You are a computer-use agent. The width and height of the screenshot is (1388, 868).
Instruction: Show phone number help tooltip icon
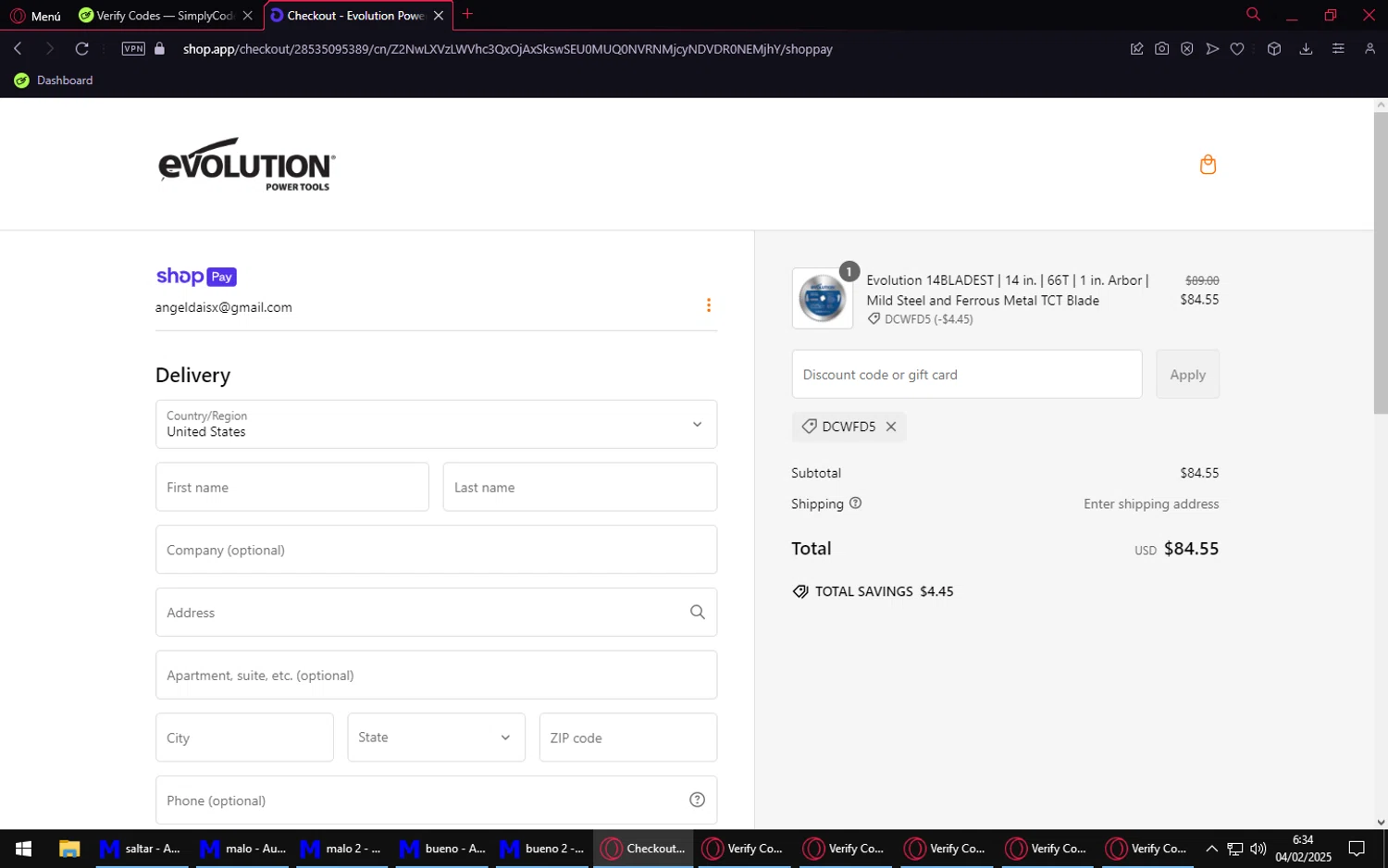[698, 800]
